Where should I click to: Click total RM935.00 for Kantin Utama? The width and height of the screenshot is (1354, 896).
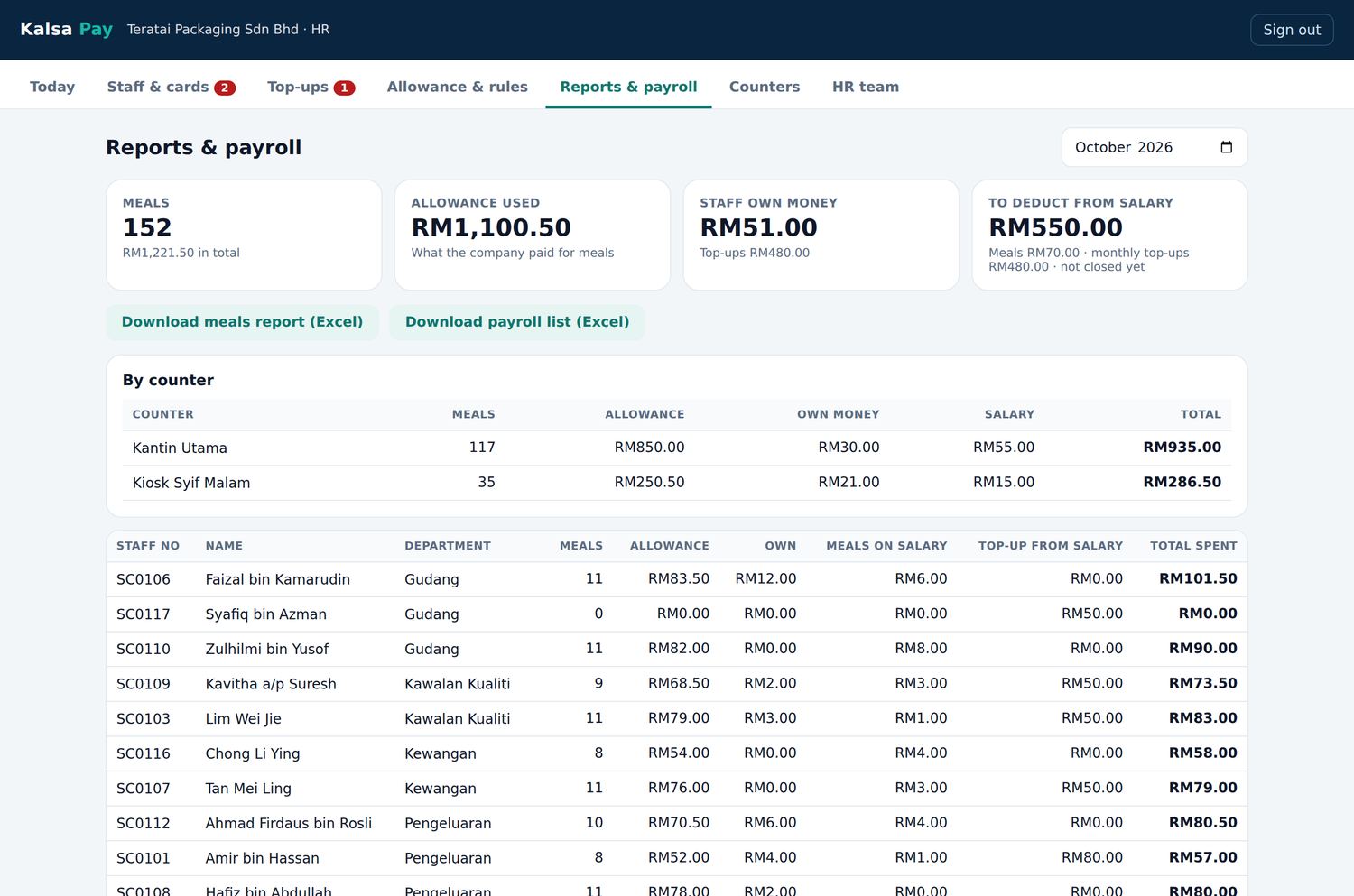point(1182,448)
